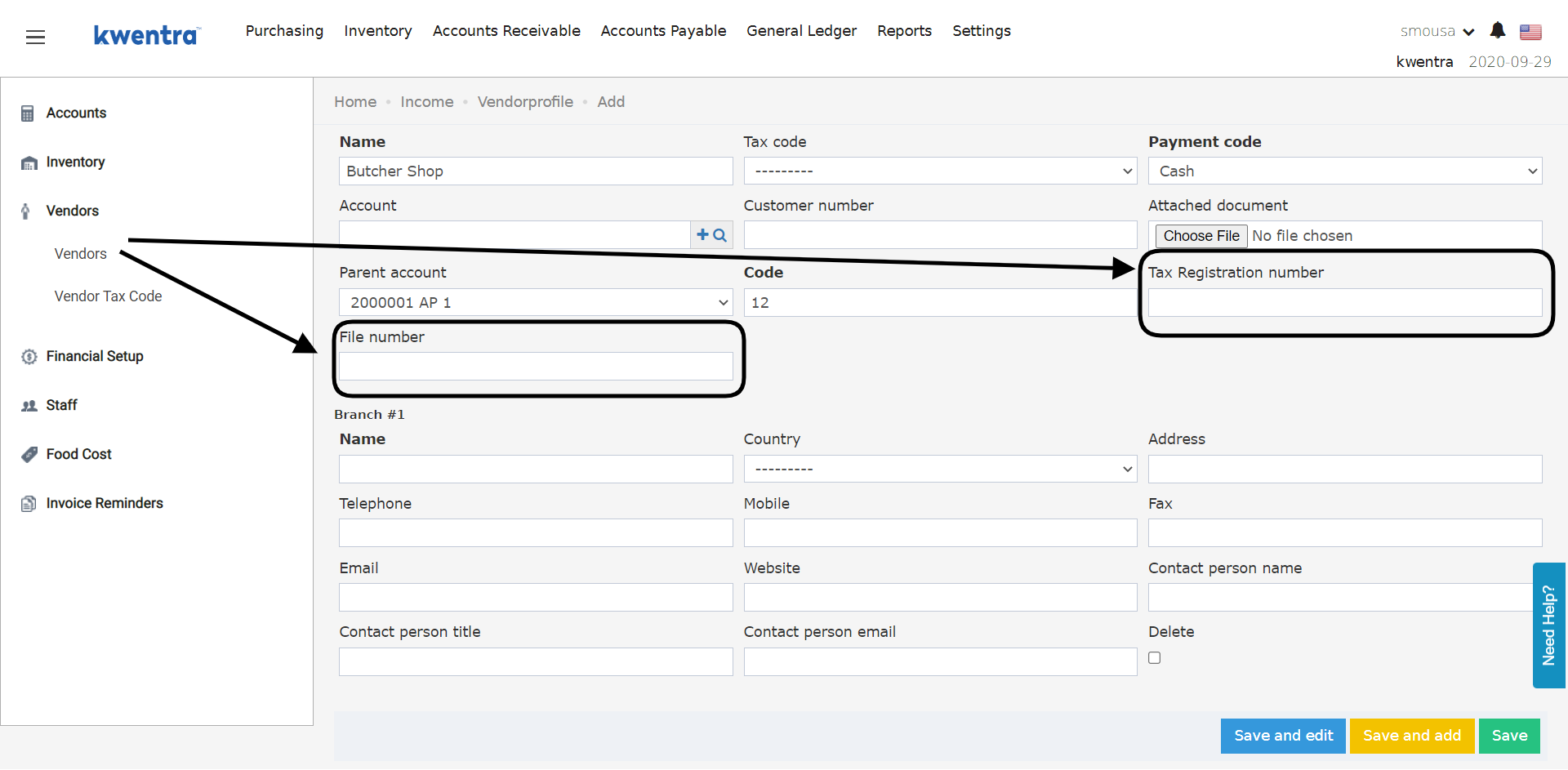Click the date 2020-09-29 in the header
The image size is (1568, 770).
click(1509, 62)
